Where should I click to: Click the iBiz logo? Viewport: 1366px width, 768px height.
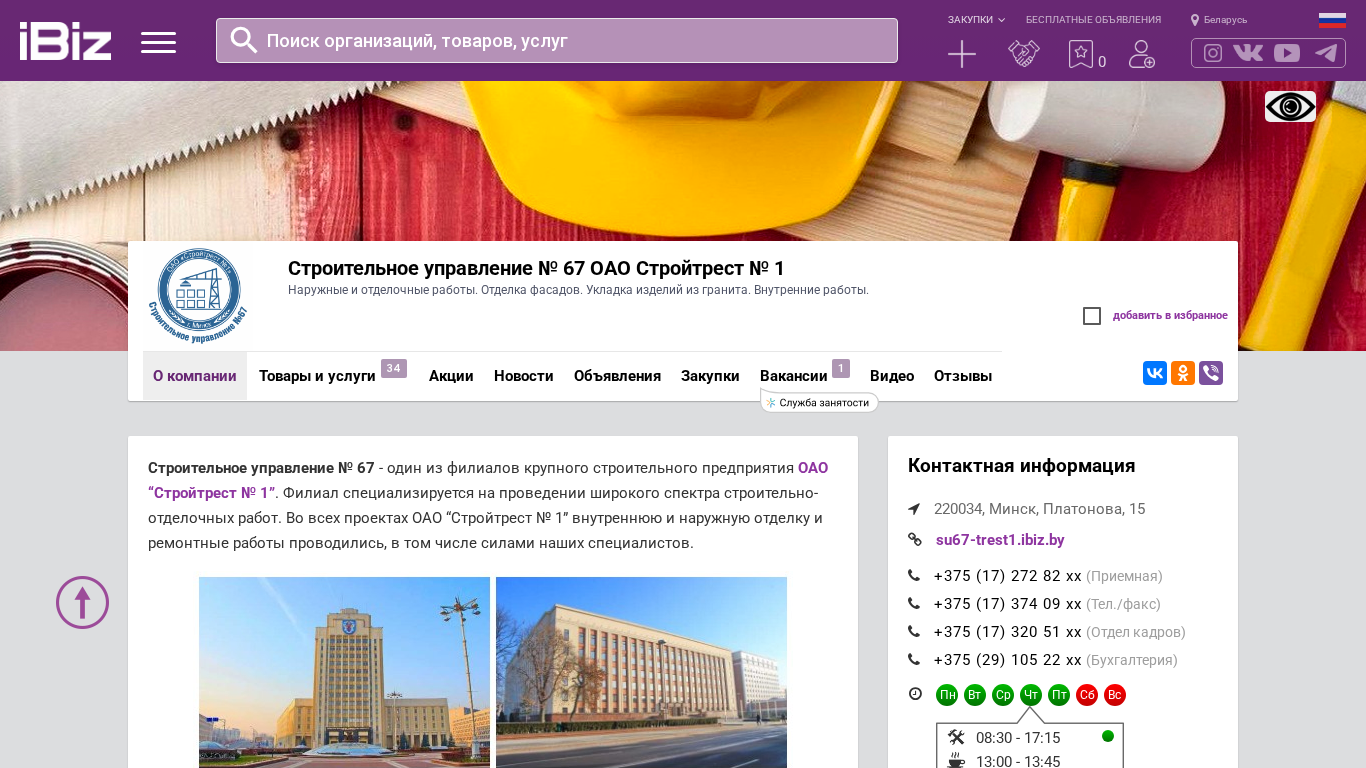click(x=65, y=41)
